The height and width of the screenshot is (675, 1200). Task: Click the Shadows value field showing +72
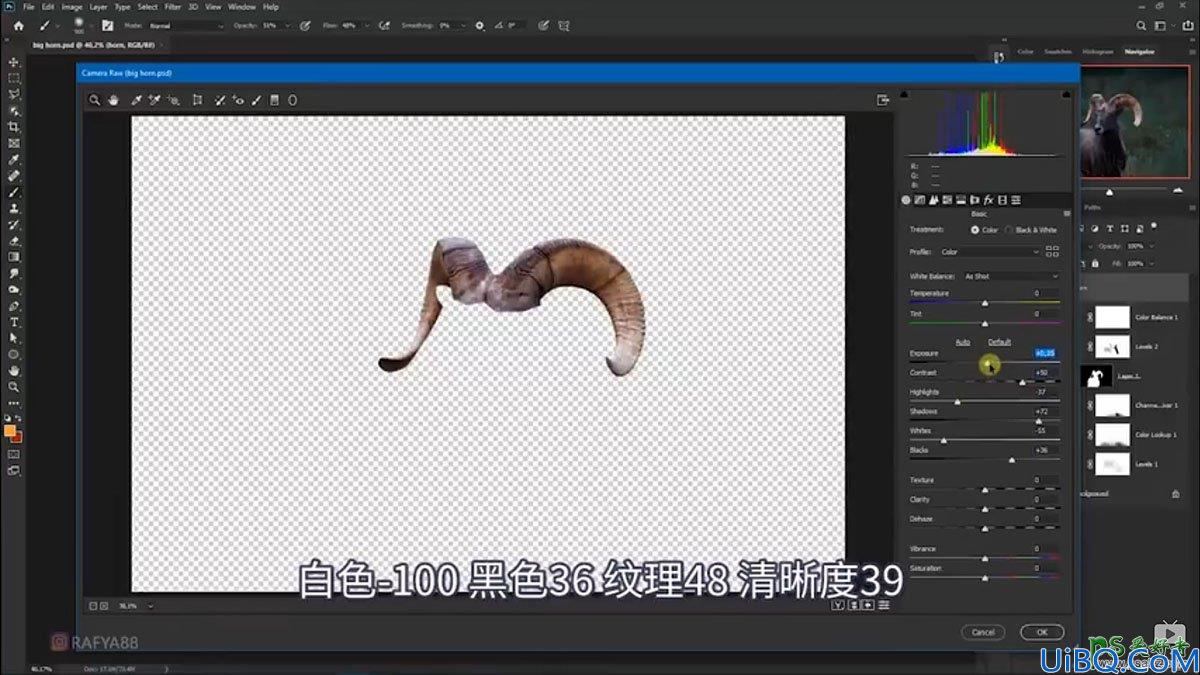click(1045, 411)
